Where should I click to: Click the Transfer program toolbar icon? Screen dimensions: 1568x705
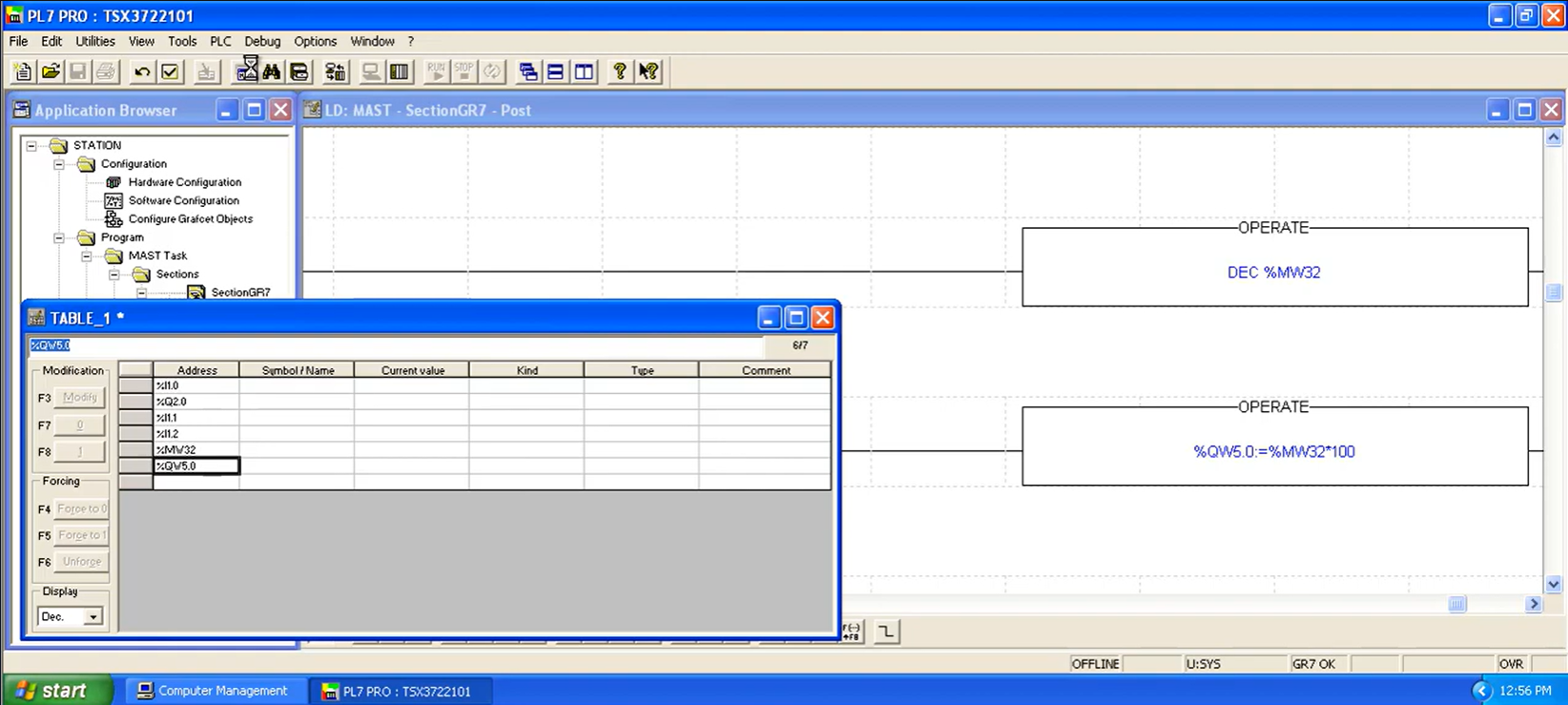point(335,72)
